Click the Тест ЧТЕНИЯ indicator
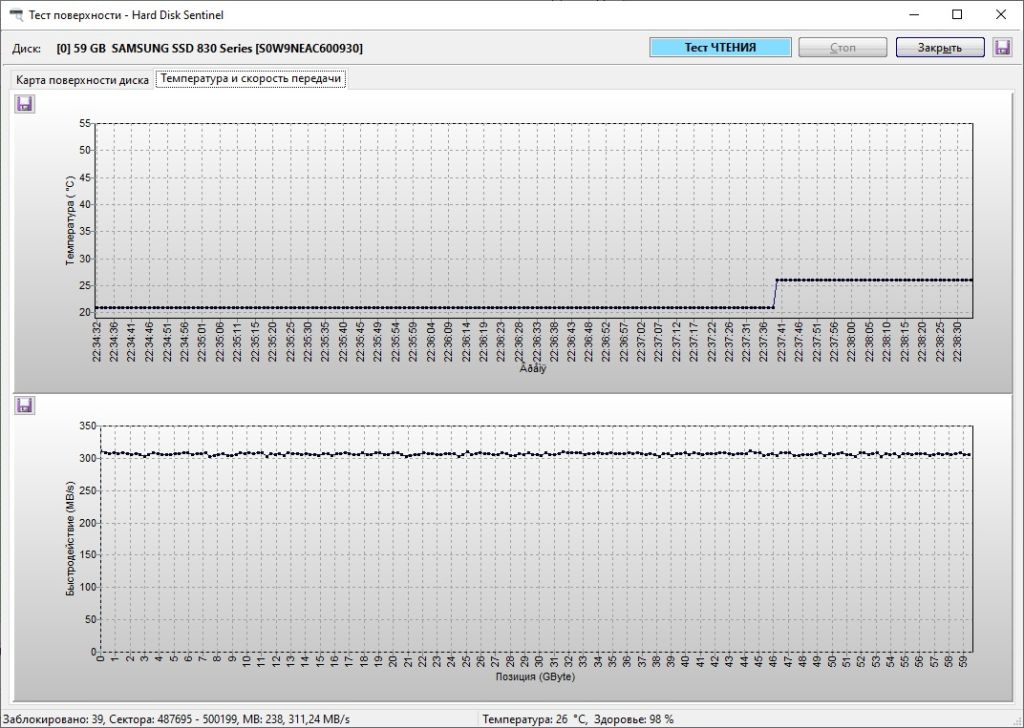 click(720, 48)
